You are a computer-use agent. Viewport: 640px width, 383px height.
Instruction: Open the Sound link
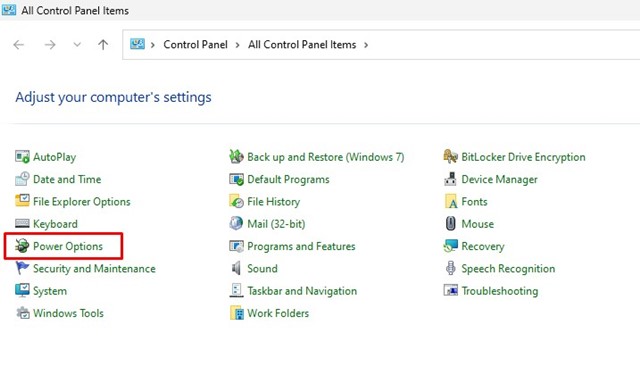(262, 269)
